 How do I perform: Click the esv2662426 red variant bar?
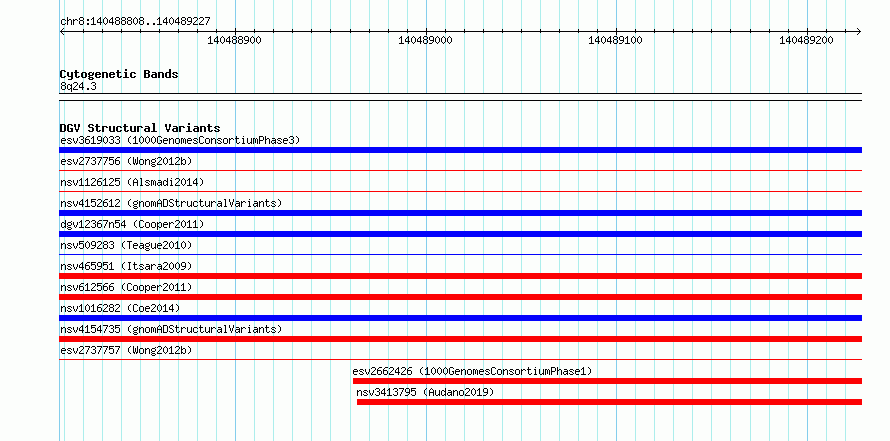(607, 381)
